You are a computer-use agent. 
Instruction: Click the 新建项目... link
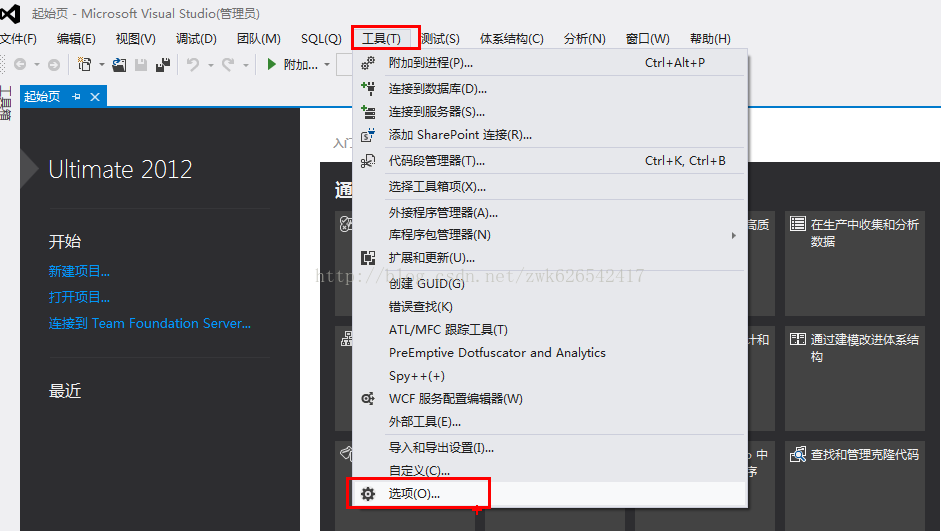point(79,271)
